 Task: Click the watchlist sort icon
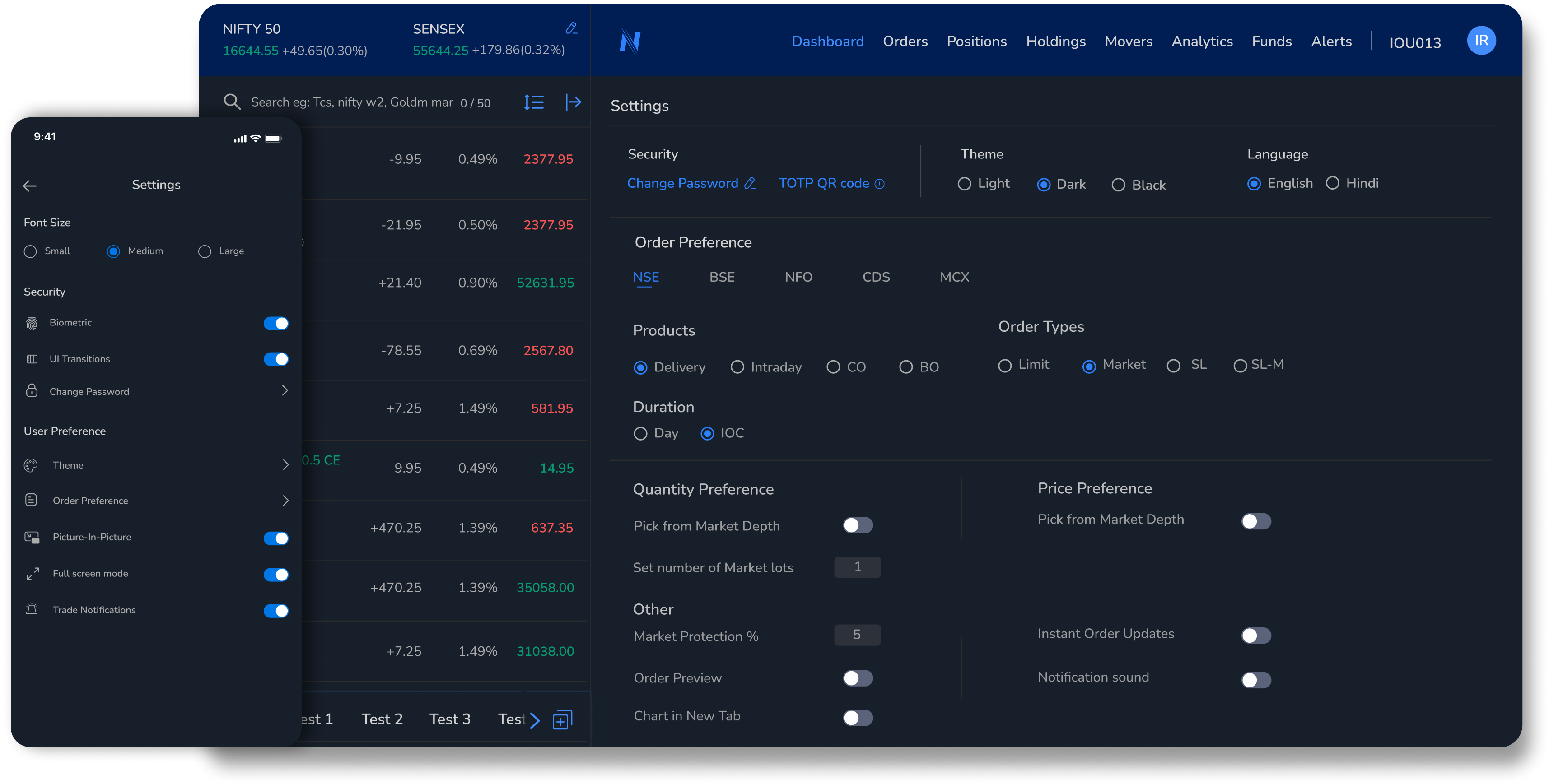(x=533, y=102)
